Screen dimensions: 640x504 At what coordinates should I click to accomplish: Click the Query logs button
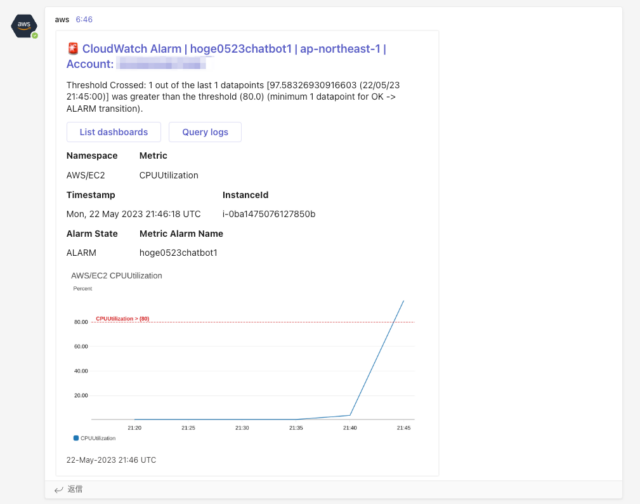[205, 132]
